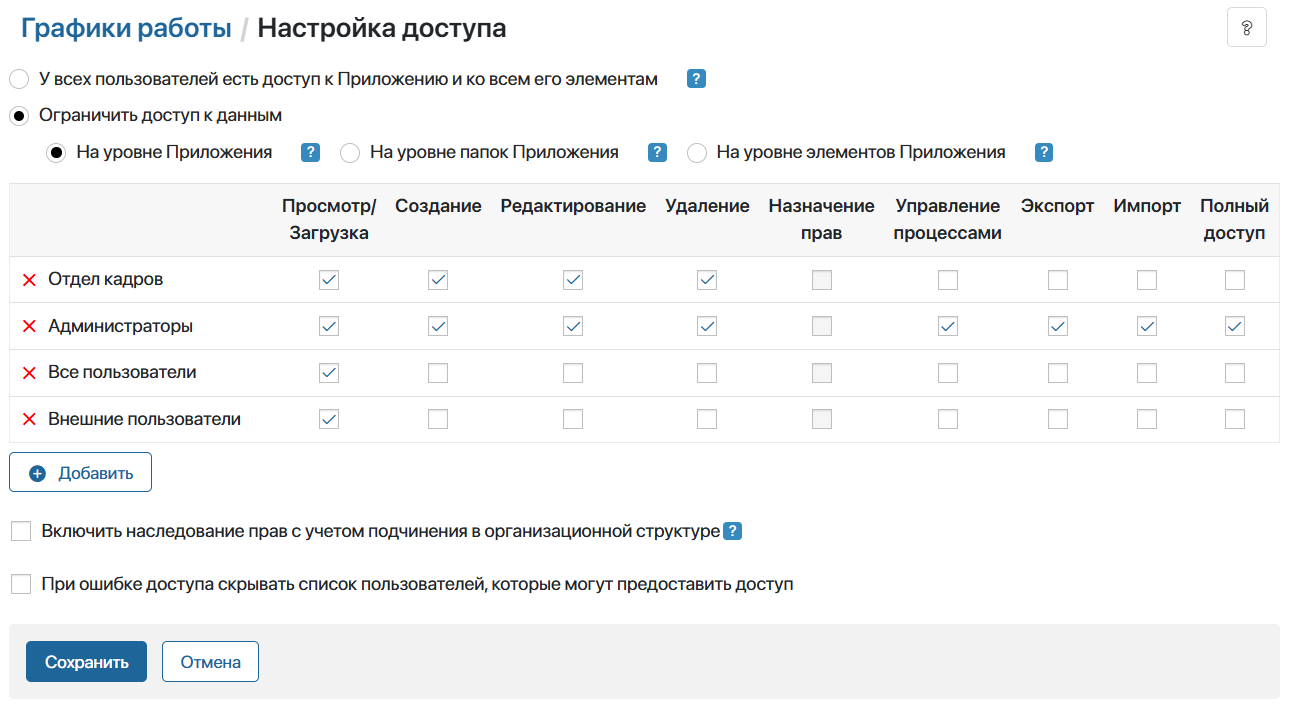The image size is (1289, 710).
Task: Click the Администраторы group name
Action: (x=121, y=327)
